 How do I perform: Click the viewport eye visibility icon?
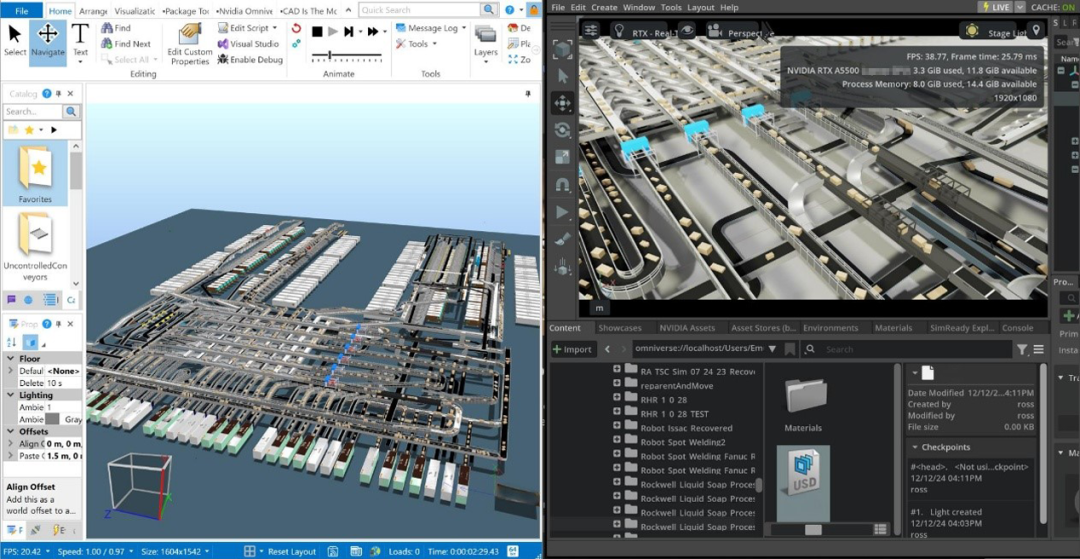688,31
